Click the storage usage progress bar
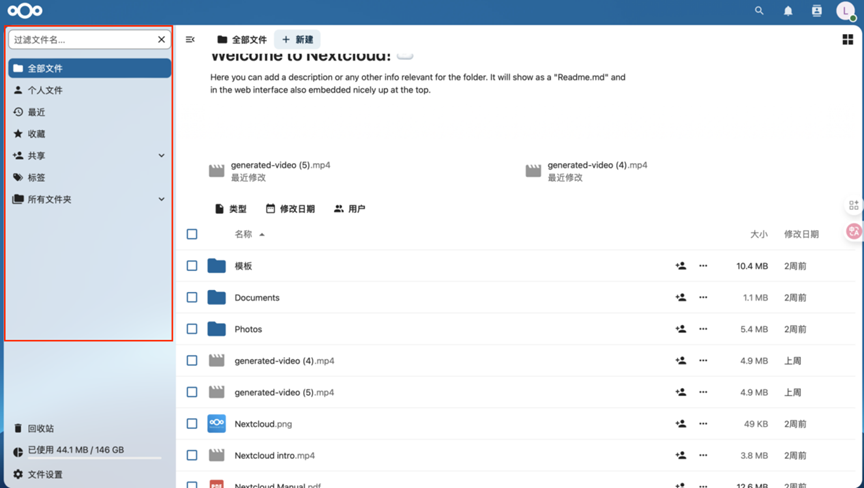The width and height of the screenshot is (864, 488). coord(89,458)
